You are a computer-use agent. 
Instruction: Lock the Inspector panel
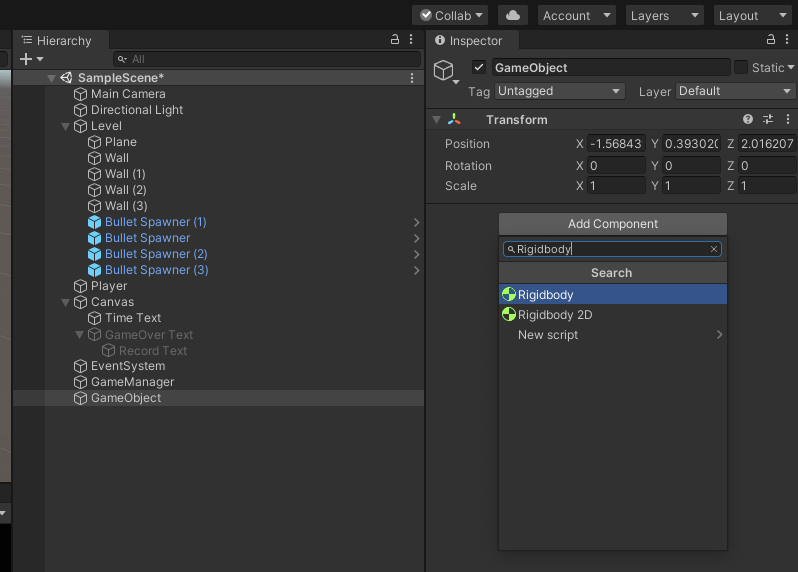(x=771, y=39)
